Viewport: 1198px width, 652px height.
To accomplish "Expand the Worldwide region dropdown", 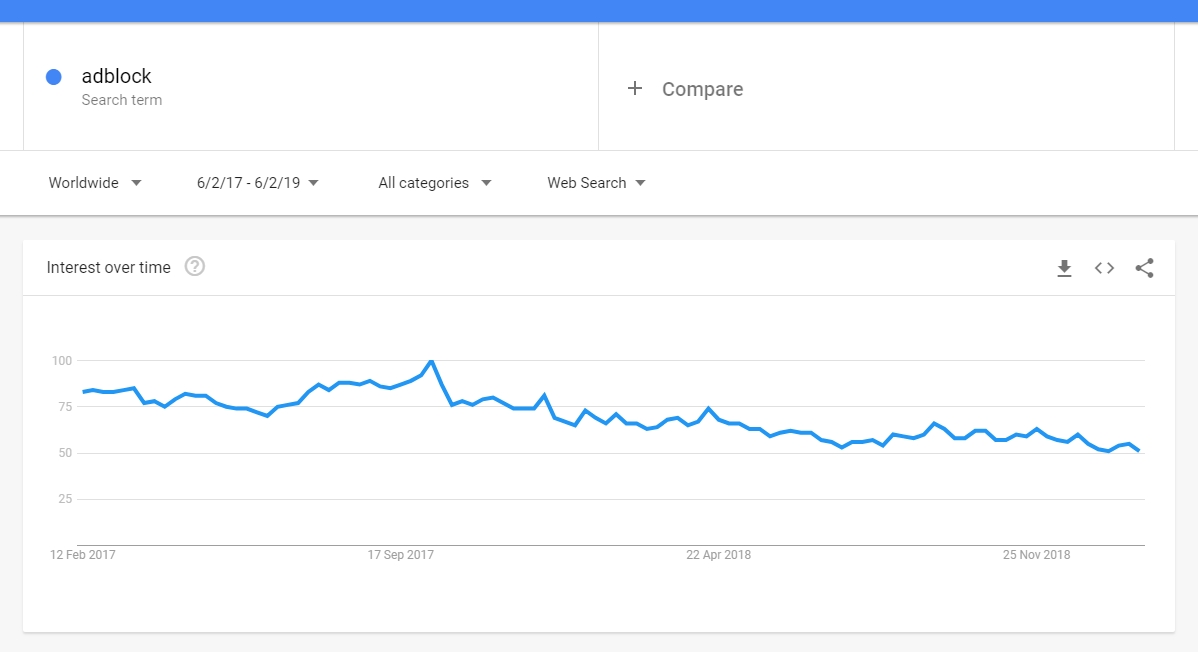I will 95,183.
